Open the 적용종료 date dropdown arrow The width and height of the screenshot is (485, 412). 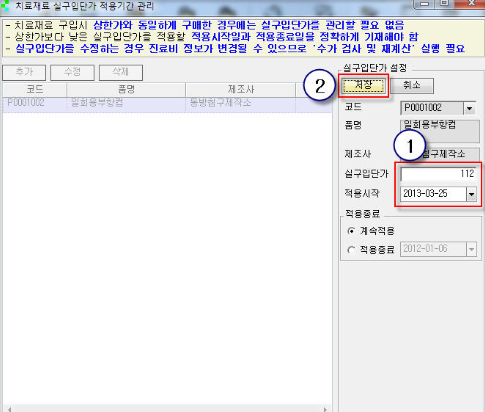click(x=471, y=249)
